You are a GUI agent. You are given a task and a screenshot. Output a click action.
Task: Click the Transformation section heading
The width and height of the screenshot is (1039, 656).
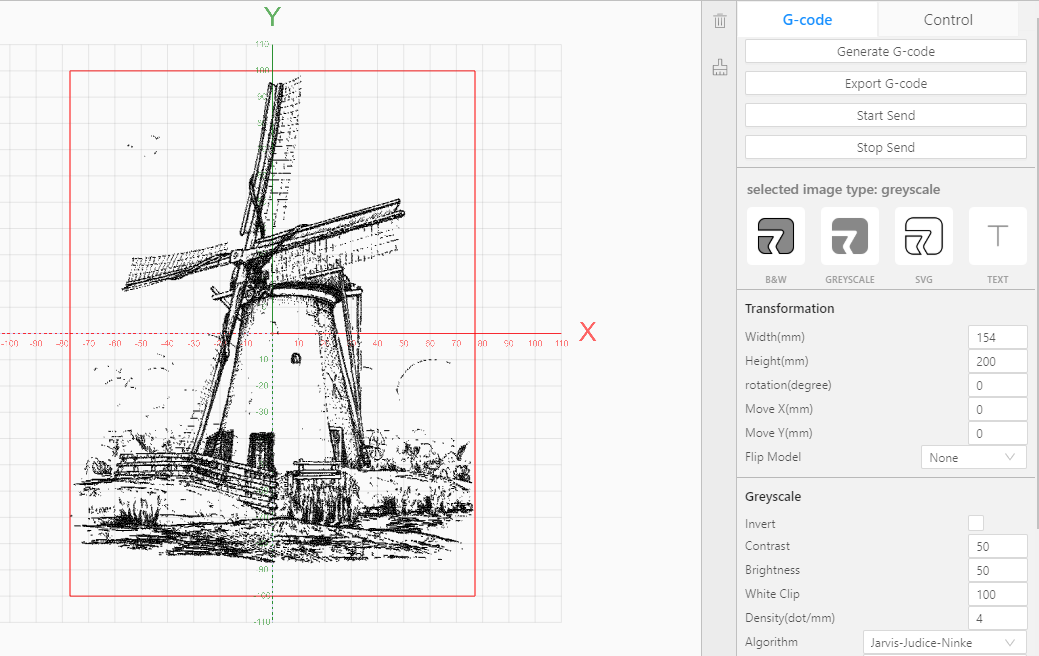point(789,309)
